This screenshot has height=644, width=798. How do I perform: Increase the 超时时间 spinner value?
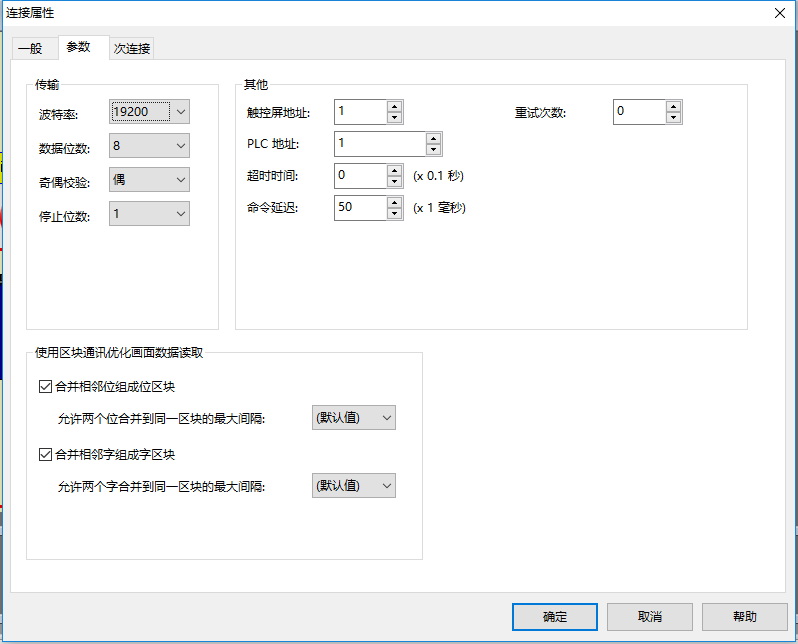coord(394,170)
